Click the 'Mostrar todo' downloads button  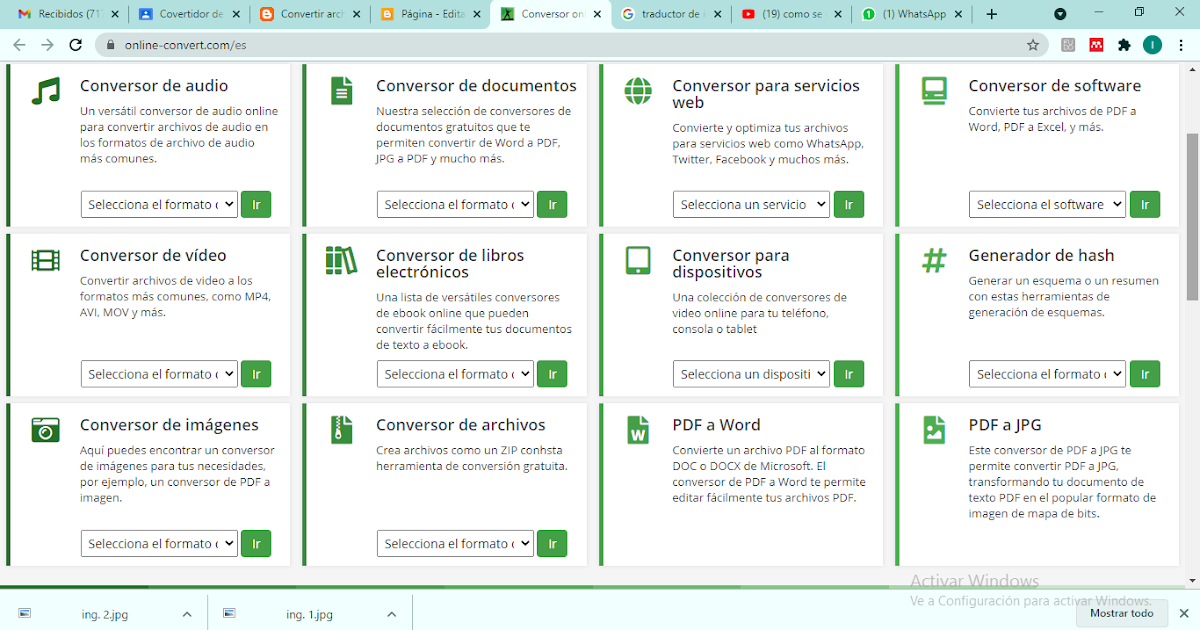click(x=1121, y=613)
